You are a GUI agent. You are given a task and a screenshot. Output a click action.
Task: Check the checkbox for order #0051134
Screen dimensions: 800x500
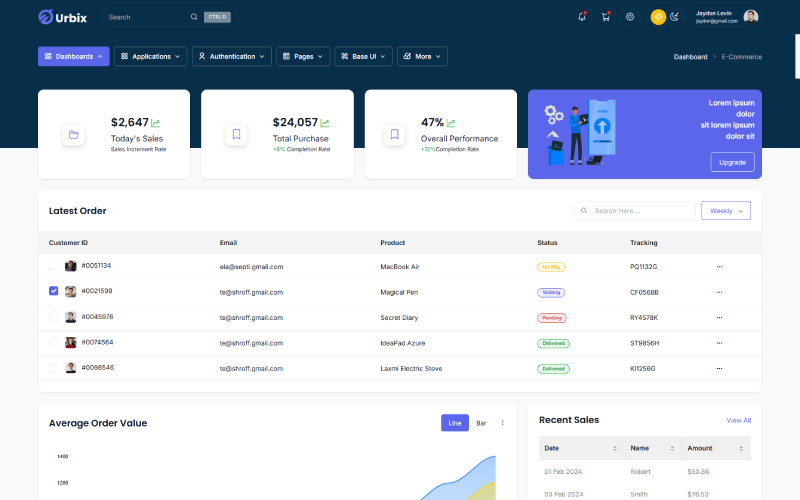54,267
